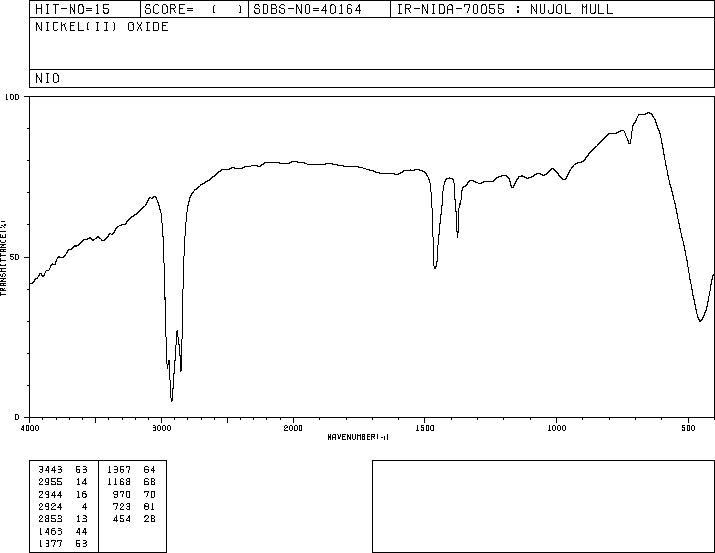Select the HIT-NO=15 header cell
Screen dimensions: 715x553
coord(85,9)
